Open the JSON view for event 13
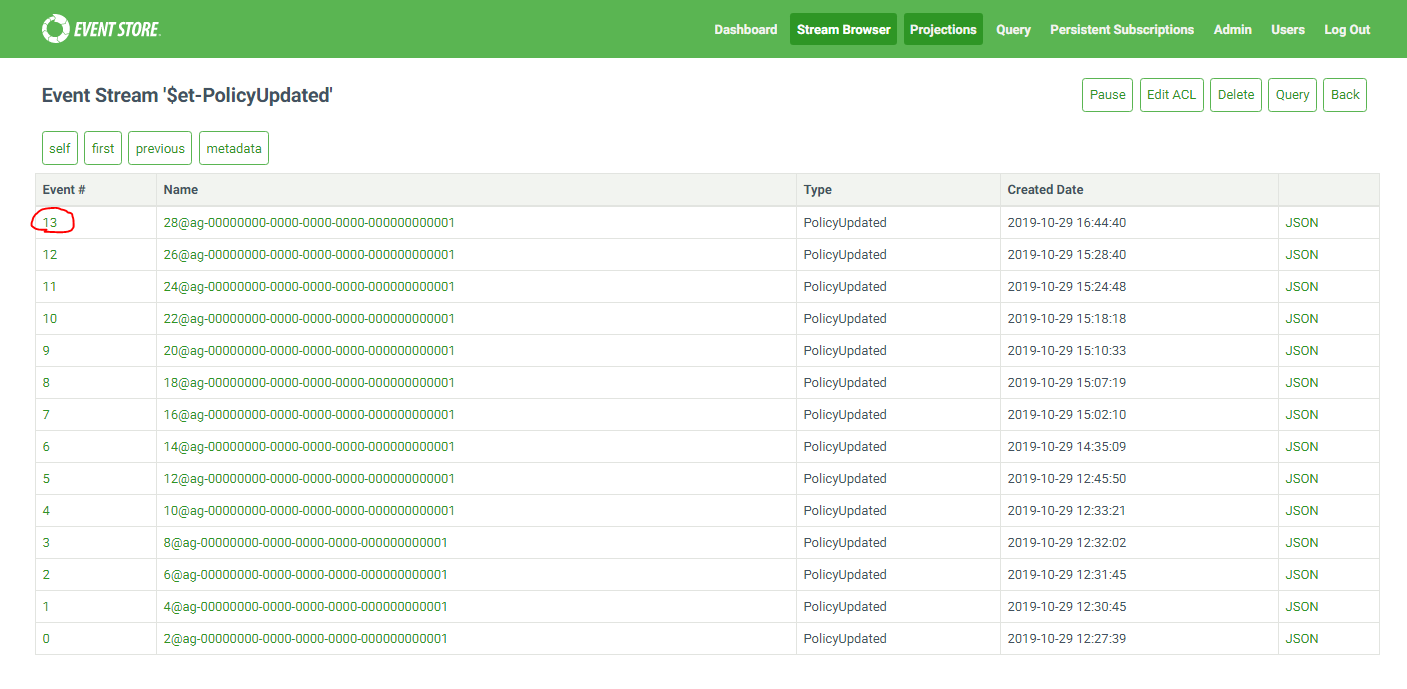The width and height of the screenshot is (1407, 689). pyautogui.click(x=1301, y=222)
